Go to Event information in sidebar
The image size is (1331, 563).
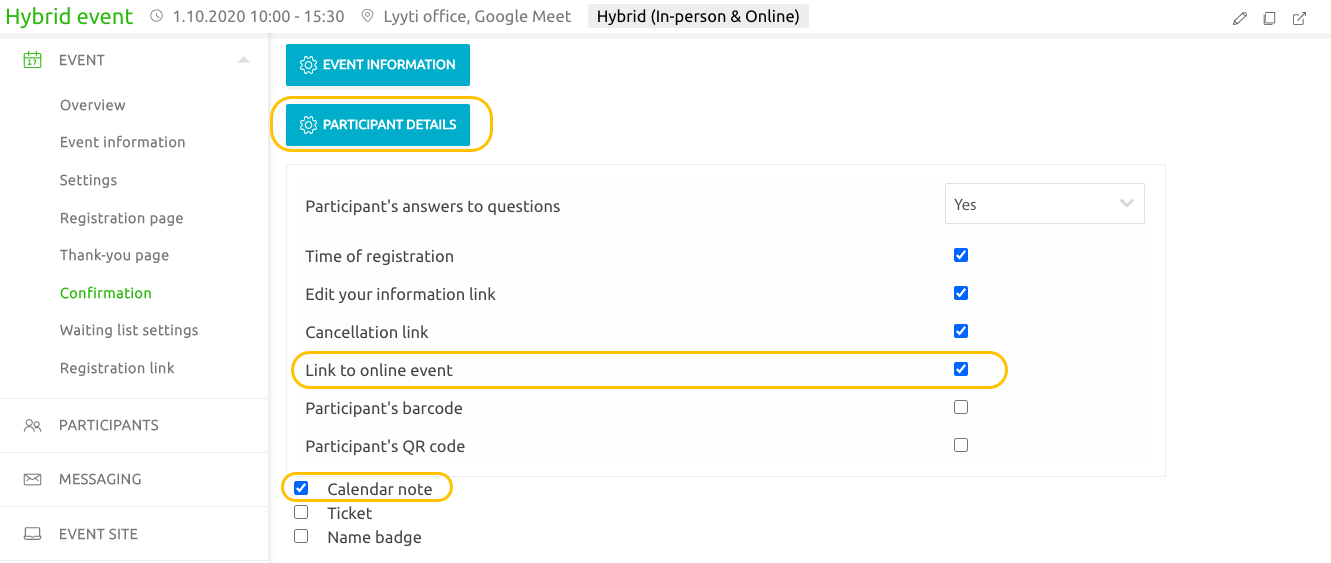pyautogui.click(x=123, y=142)
